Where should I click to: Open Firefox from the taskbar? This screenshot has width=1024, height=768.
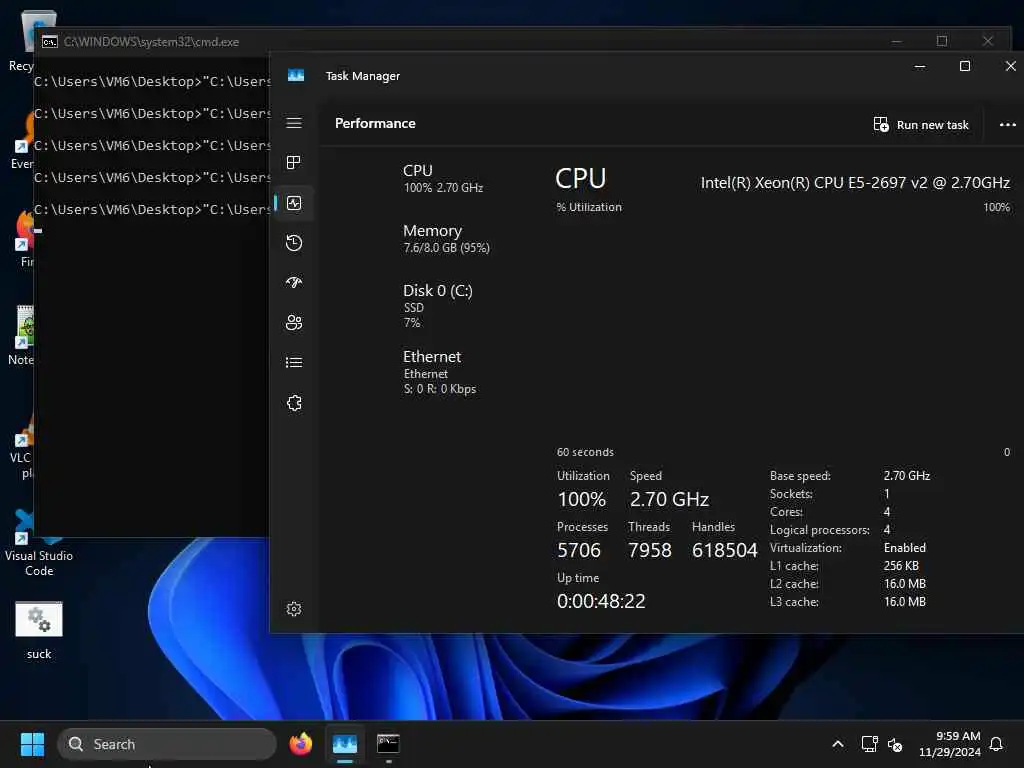[x=300, y=744]
